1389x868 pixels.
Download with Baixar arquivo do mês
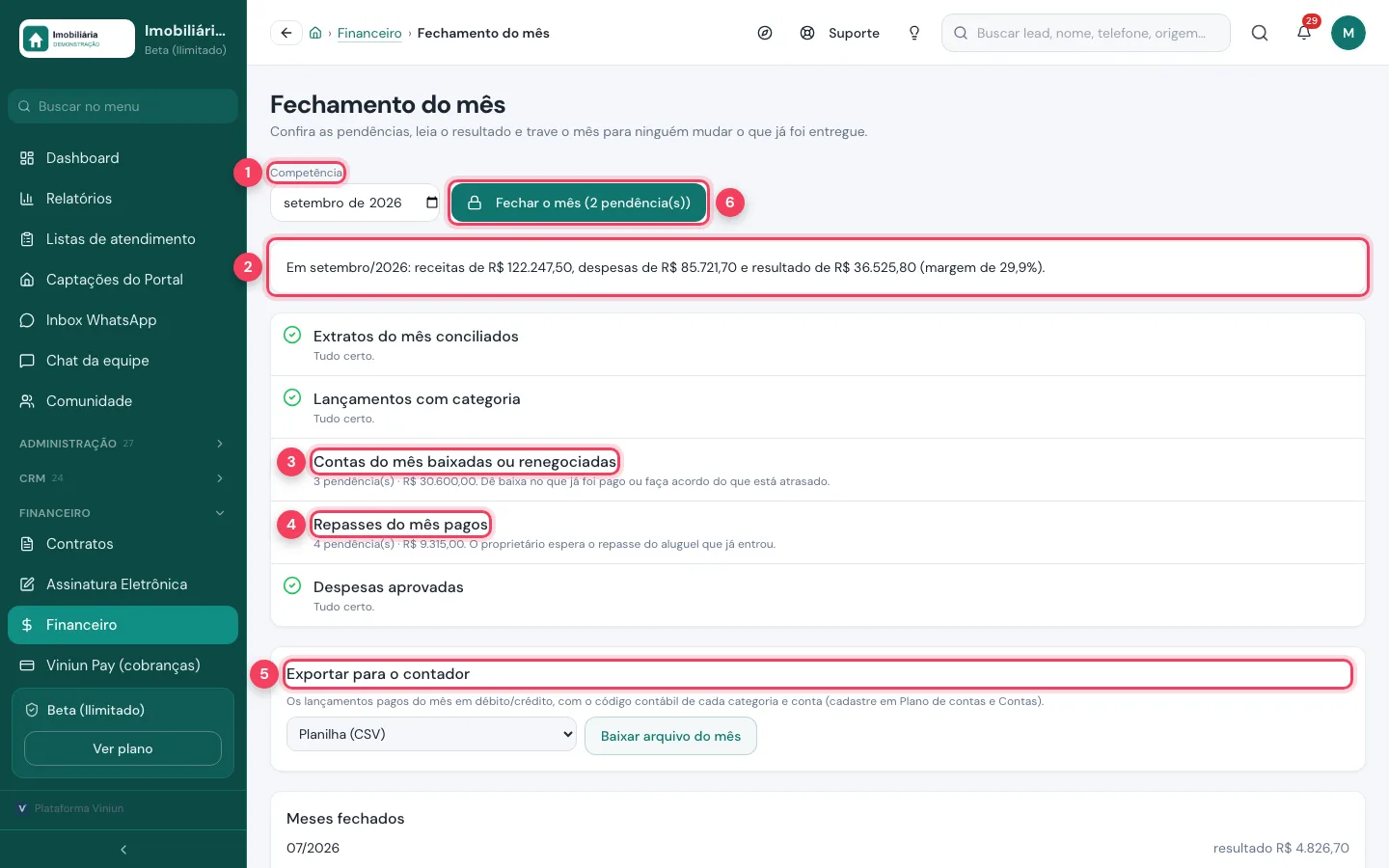(670, 736)
